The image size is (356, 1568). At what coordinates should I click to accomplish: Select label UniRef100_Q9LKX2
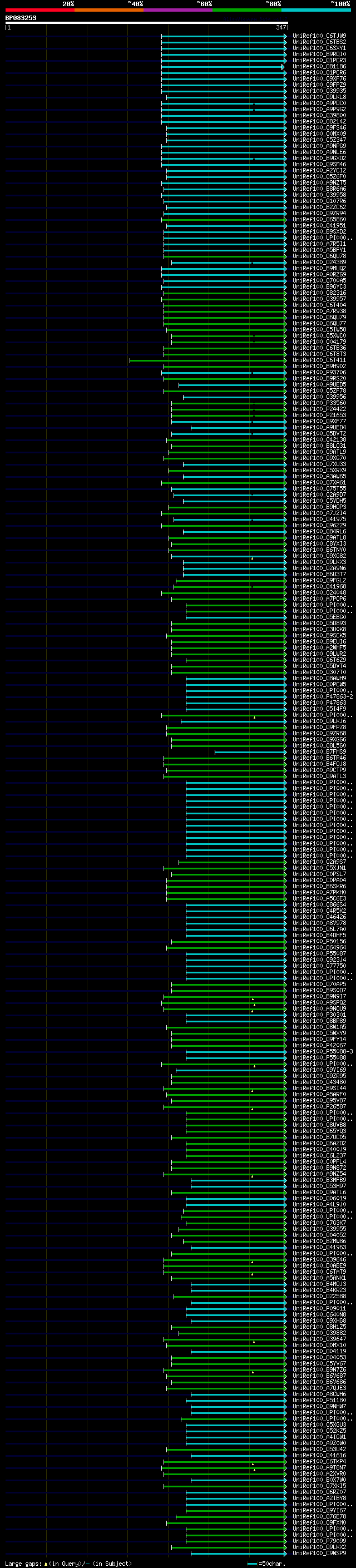(x=319, y=1547)
